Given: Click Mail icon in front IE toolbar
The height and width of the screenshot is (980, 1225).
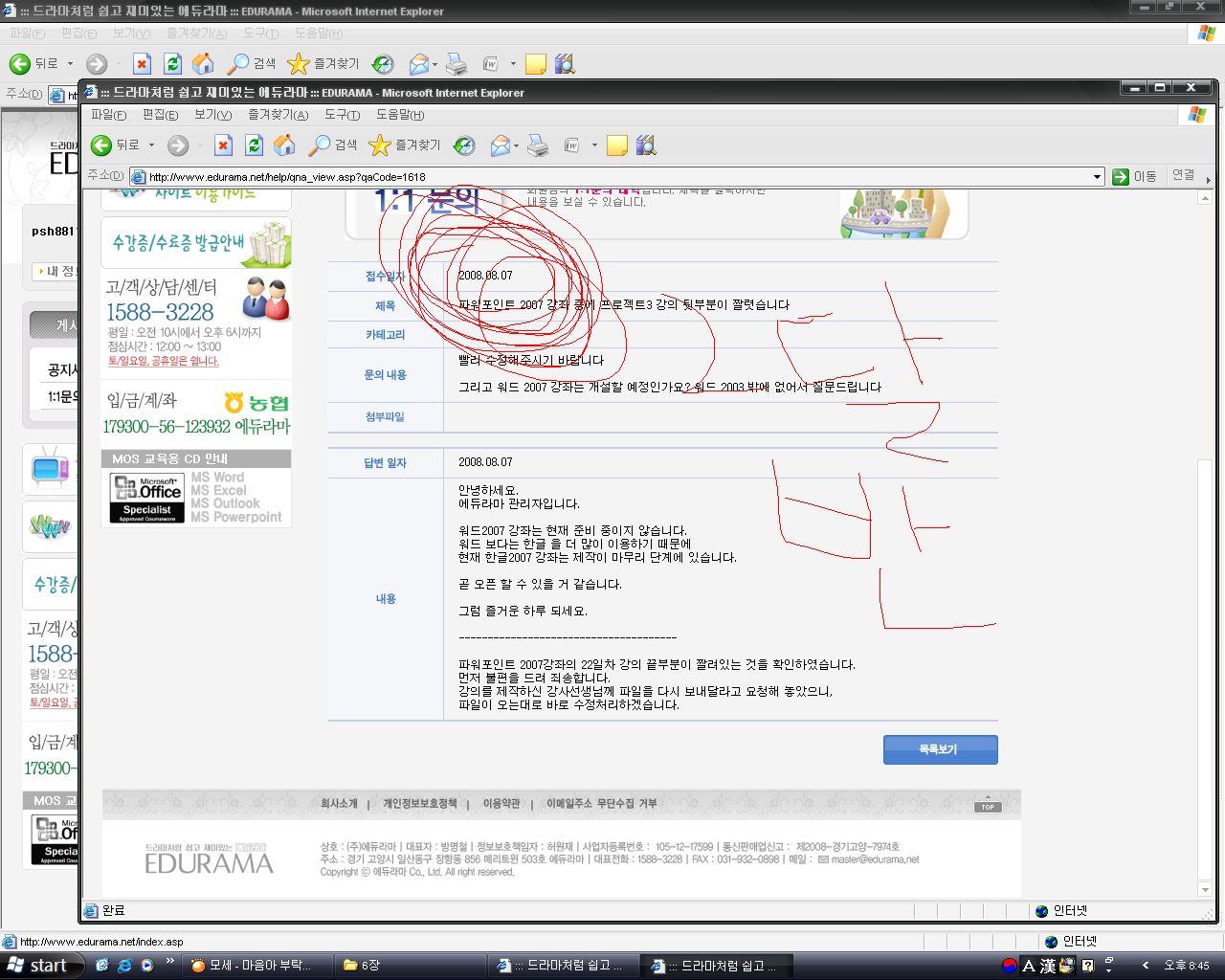Looking at the screenshot, I should (500, 145).
